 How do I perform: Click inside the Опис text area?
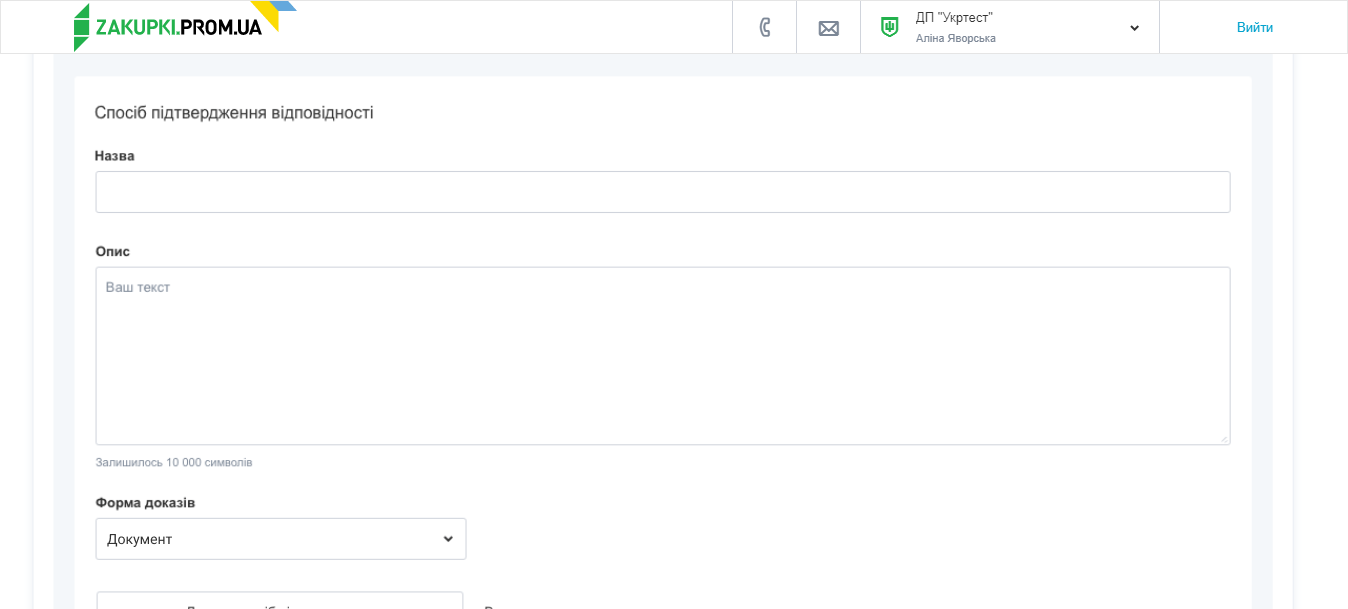(x=662, y=355)
